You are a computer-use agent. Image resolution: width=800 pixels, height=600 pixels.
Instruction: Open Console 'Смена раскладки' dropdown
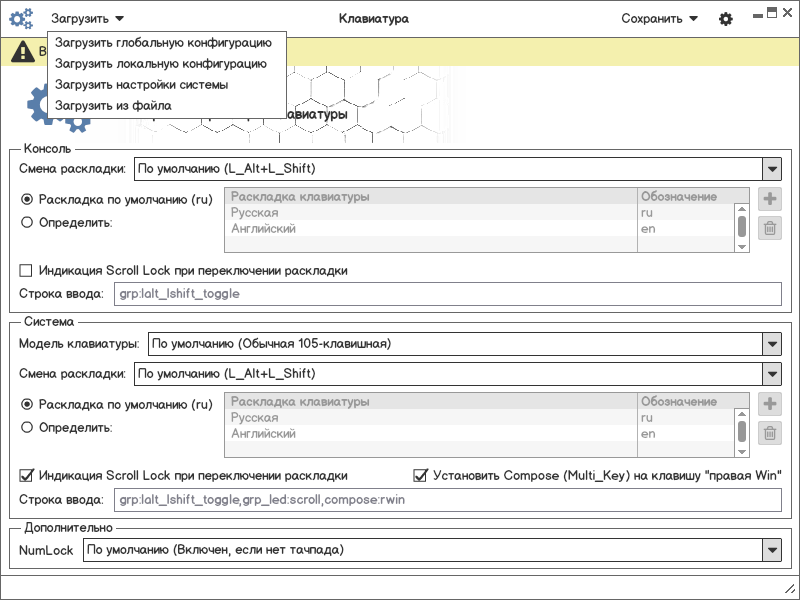click(770, 169)
